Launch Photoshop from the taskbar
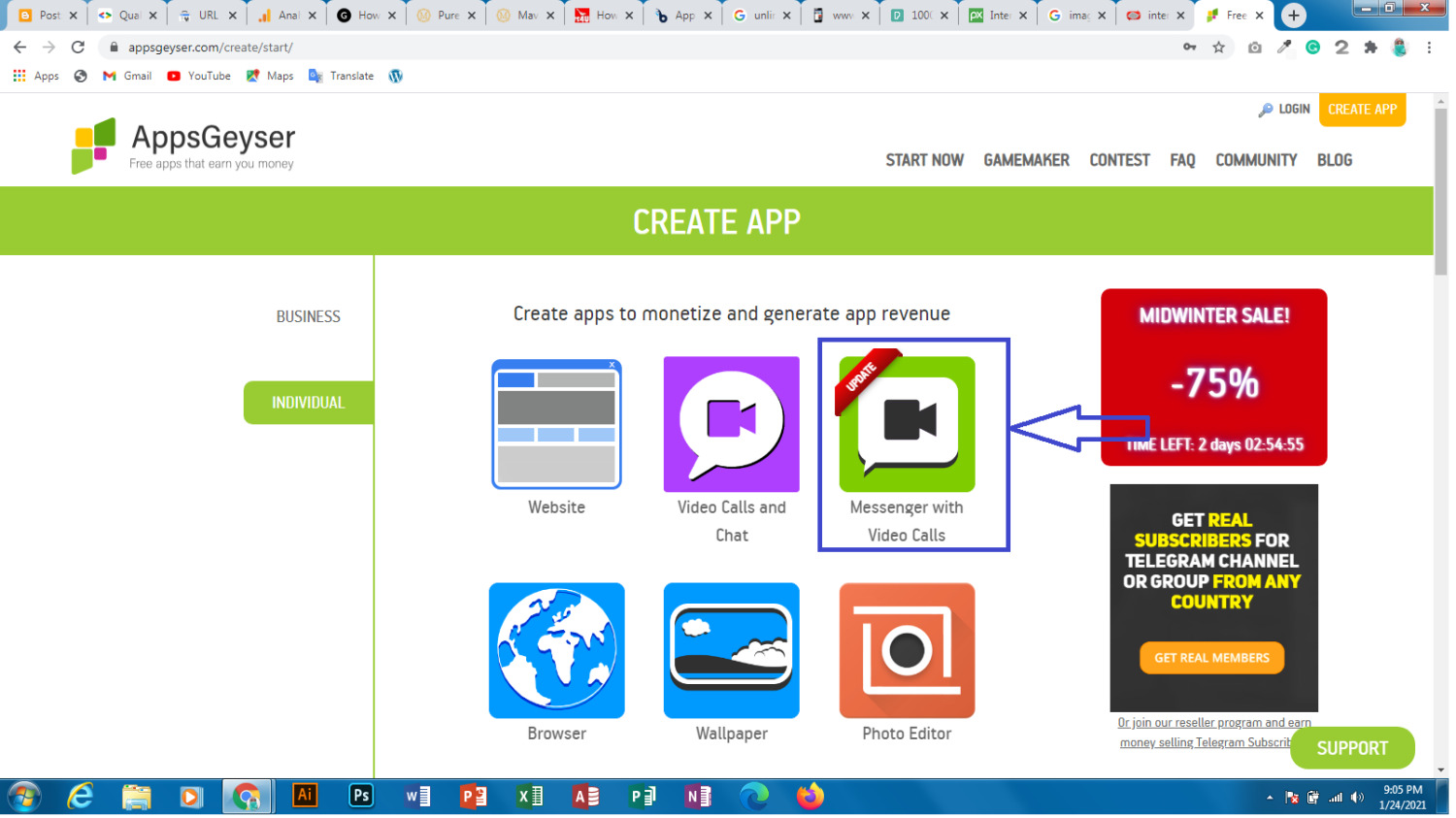Viewport: 1456px width, 818px height. (361, 796)
